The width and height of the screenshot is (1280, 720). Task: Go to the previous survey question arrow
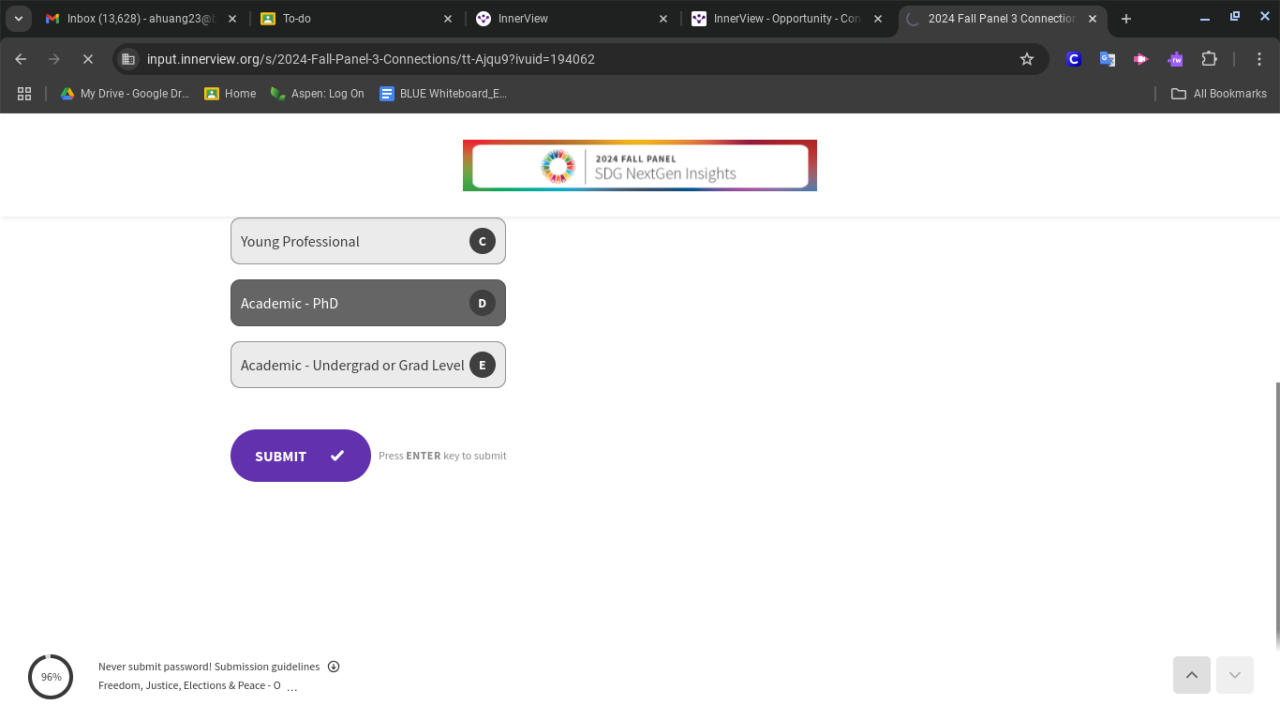pyautogui.click(x=1192, y=675)
